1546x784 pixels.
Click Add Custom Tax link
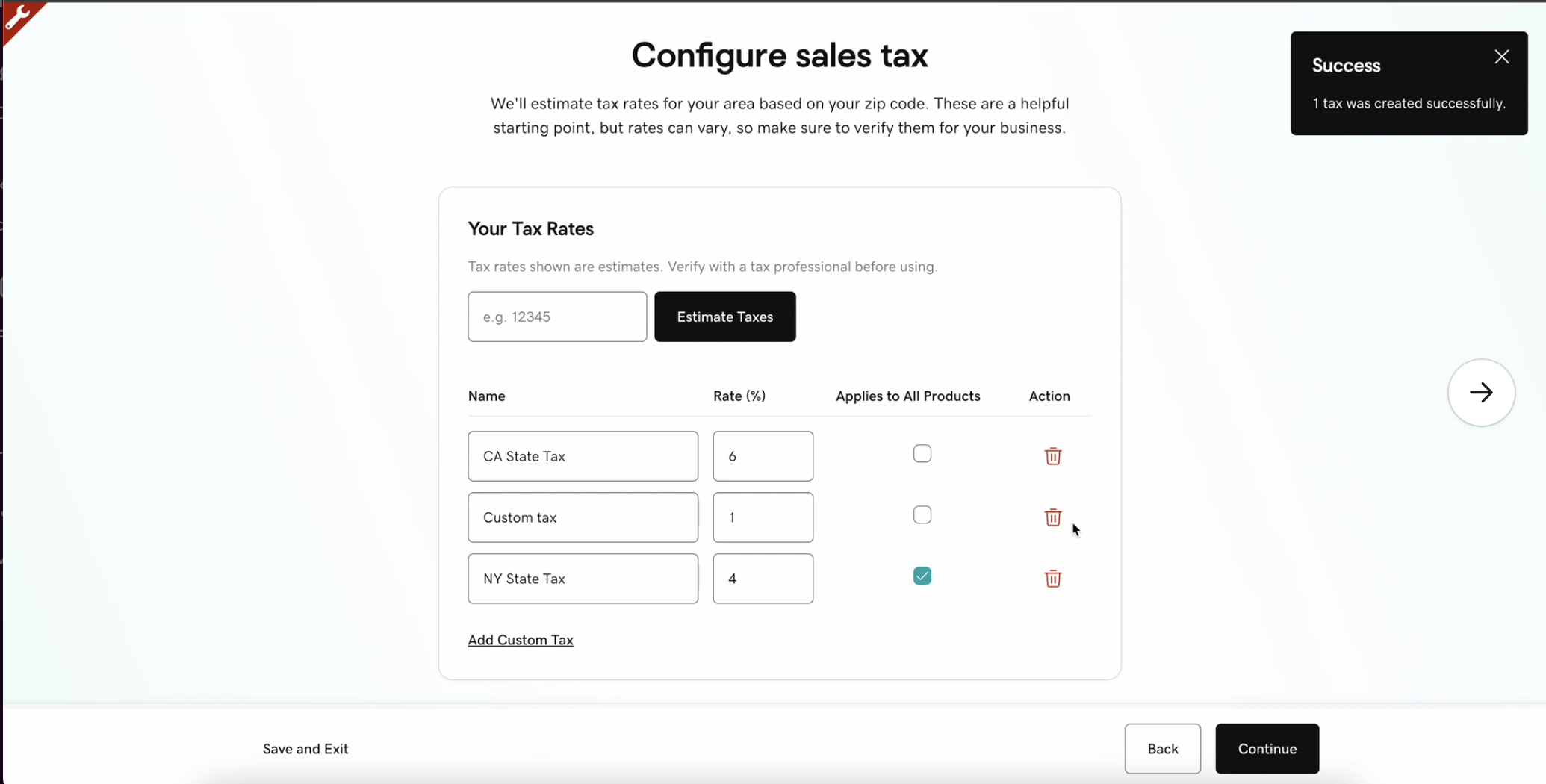pyautogui.click(x=521, y=640)
